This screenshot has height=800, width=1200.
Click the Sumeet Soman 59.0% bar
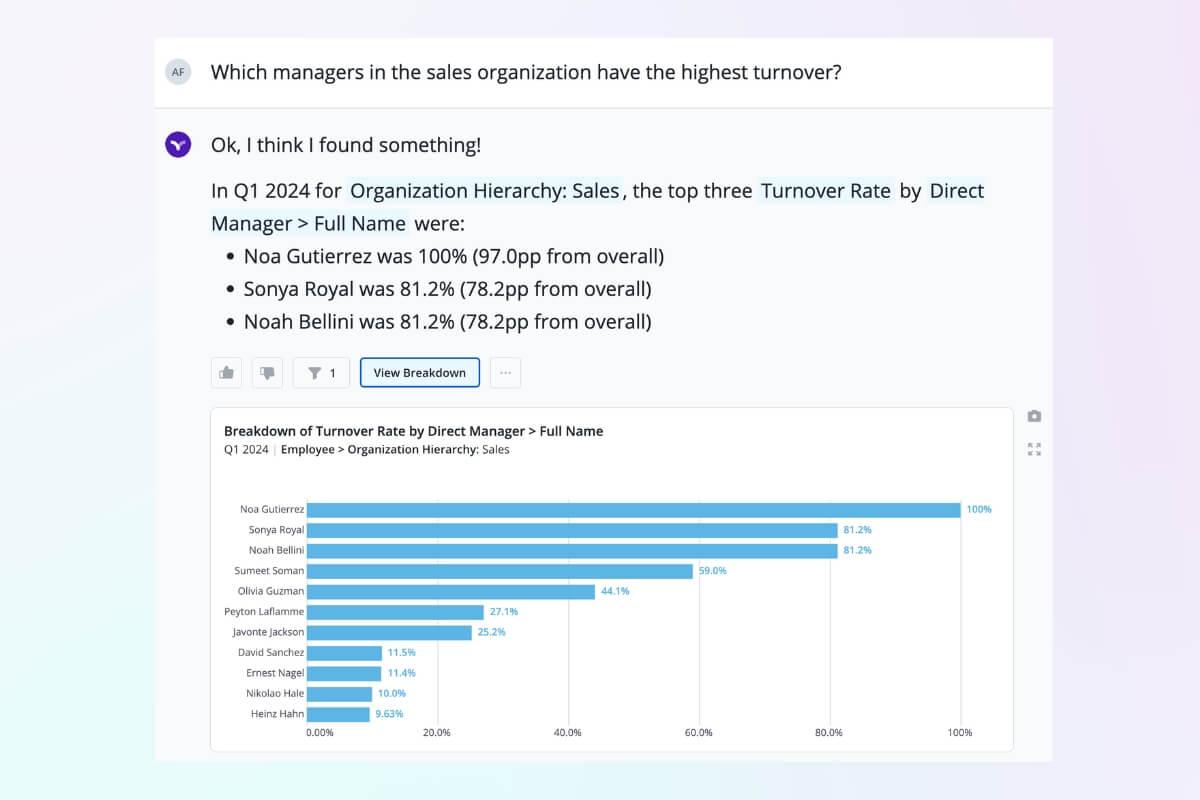coord(500,571)
